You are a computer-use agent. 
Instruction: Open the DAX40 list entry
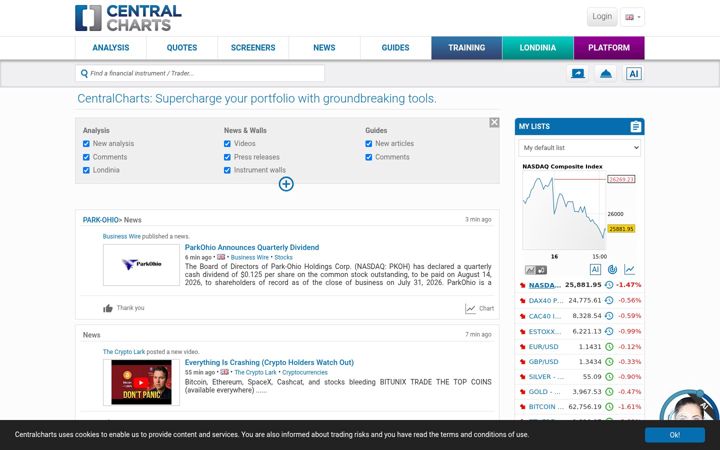(x=546, y=301)
